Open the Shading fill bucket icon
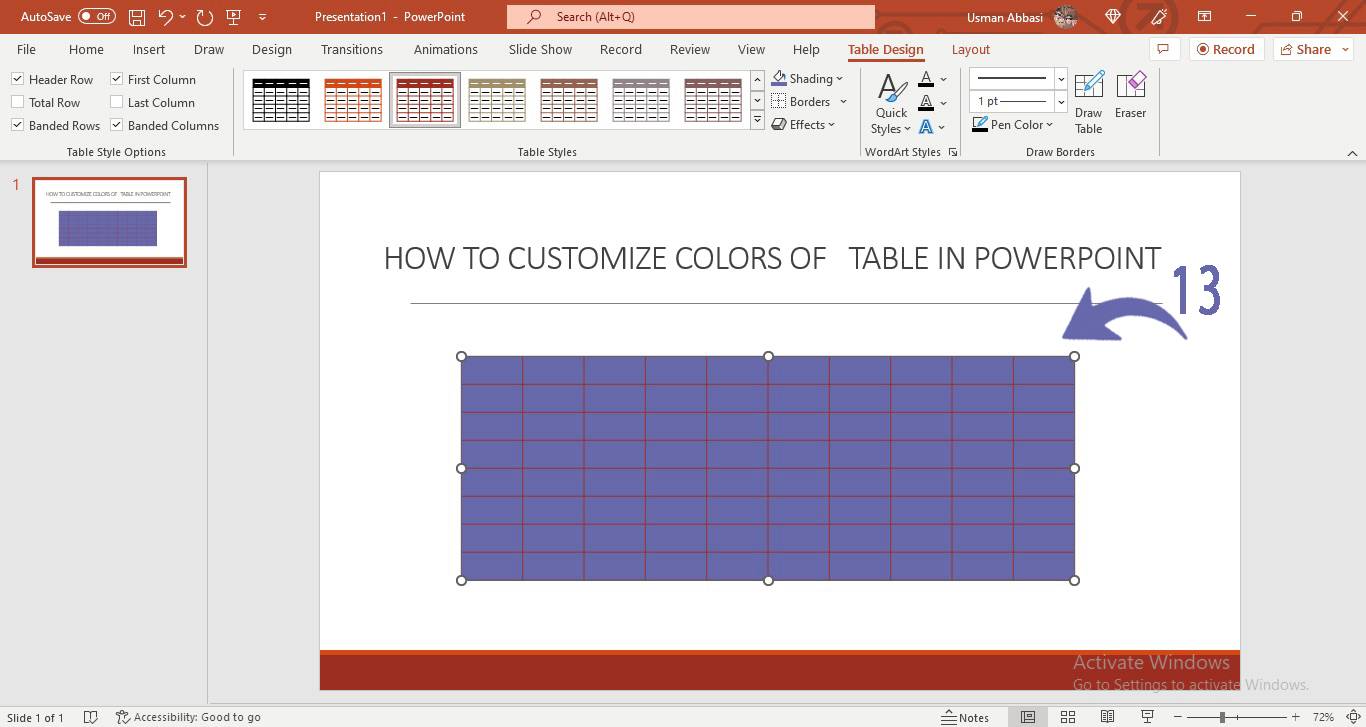 [779, 79]
